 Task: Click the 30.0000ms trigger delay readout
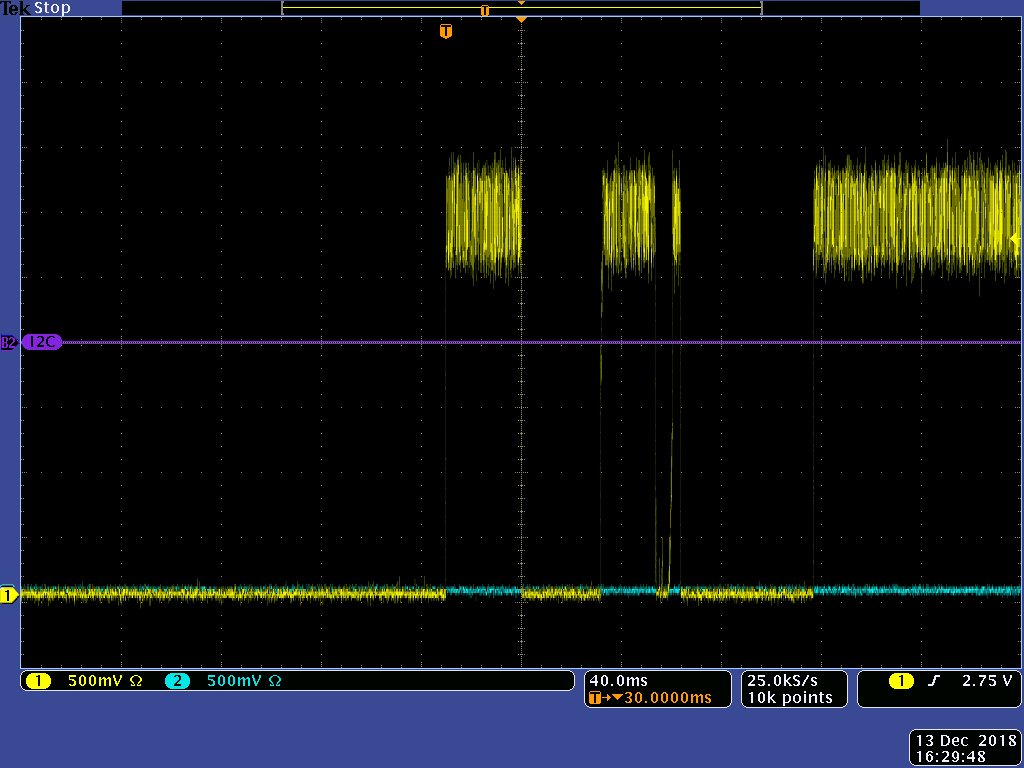[667, 697]
